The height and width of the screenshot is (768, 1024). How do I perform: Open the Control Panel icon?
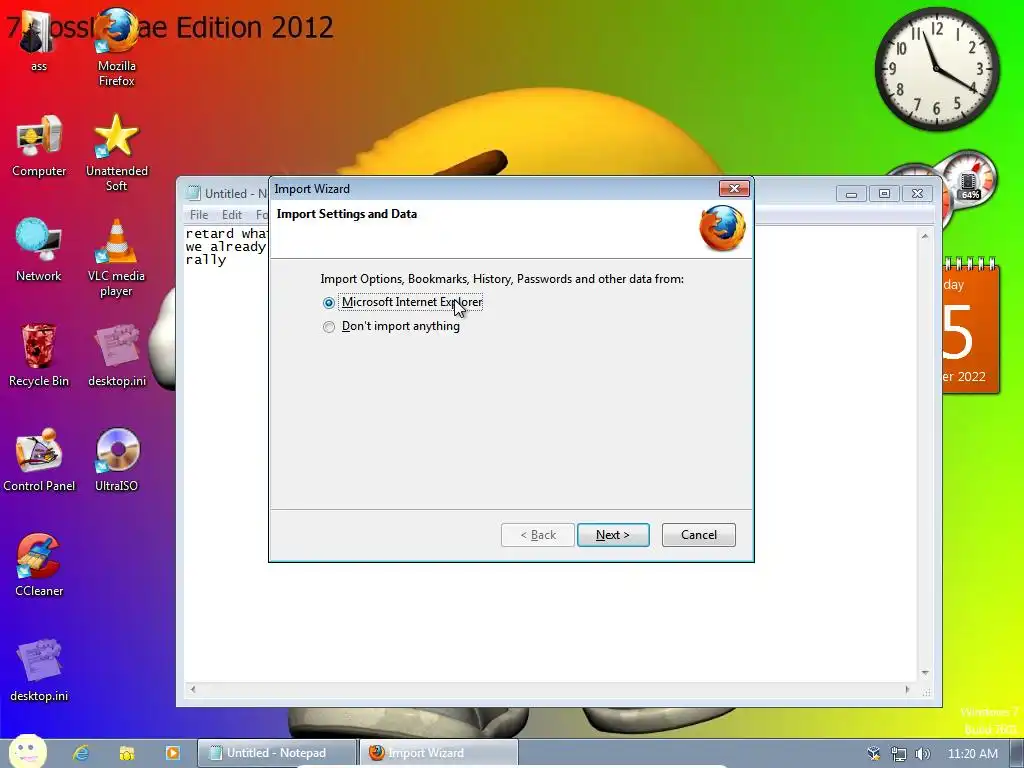(x=39, y=460)
